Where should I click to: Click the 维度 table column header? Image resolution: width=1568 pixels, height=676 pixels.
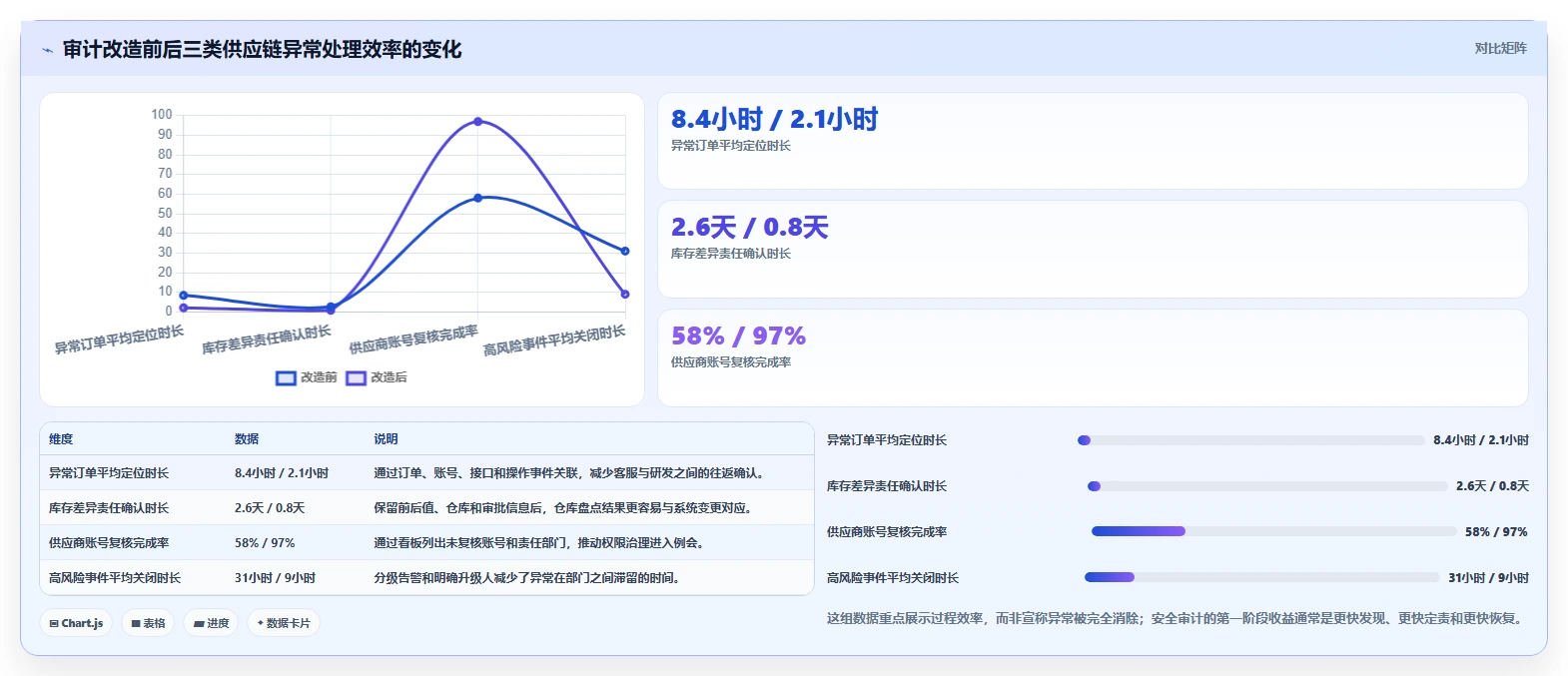pyautogui.click(x=61, y=439)
